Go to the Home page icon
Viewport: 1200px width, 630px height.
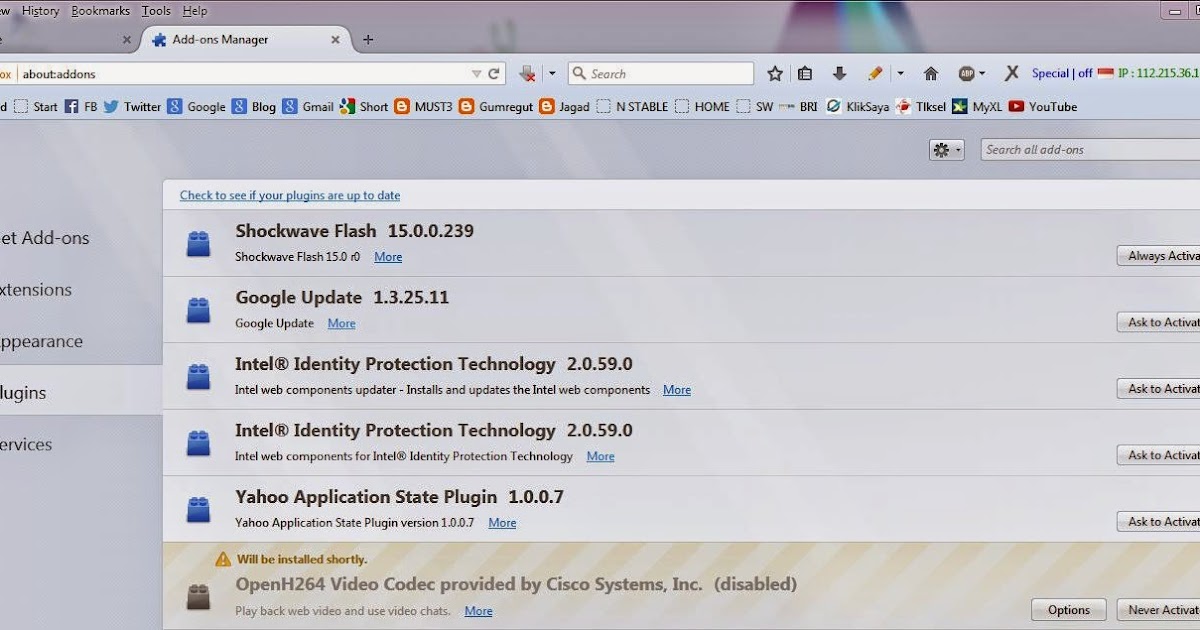click(931, 74)
